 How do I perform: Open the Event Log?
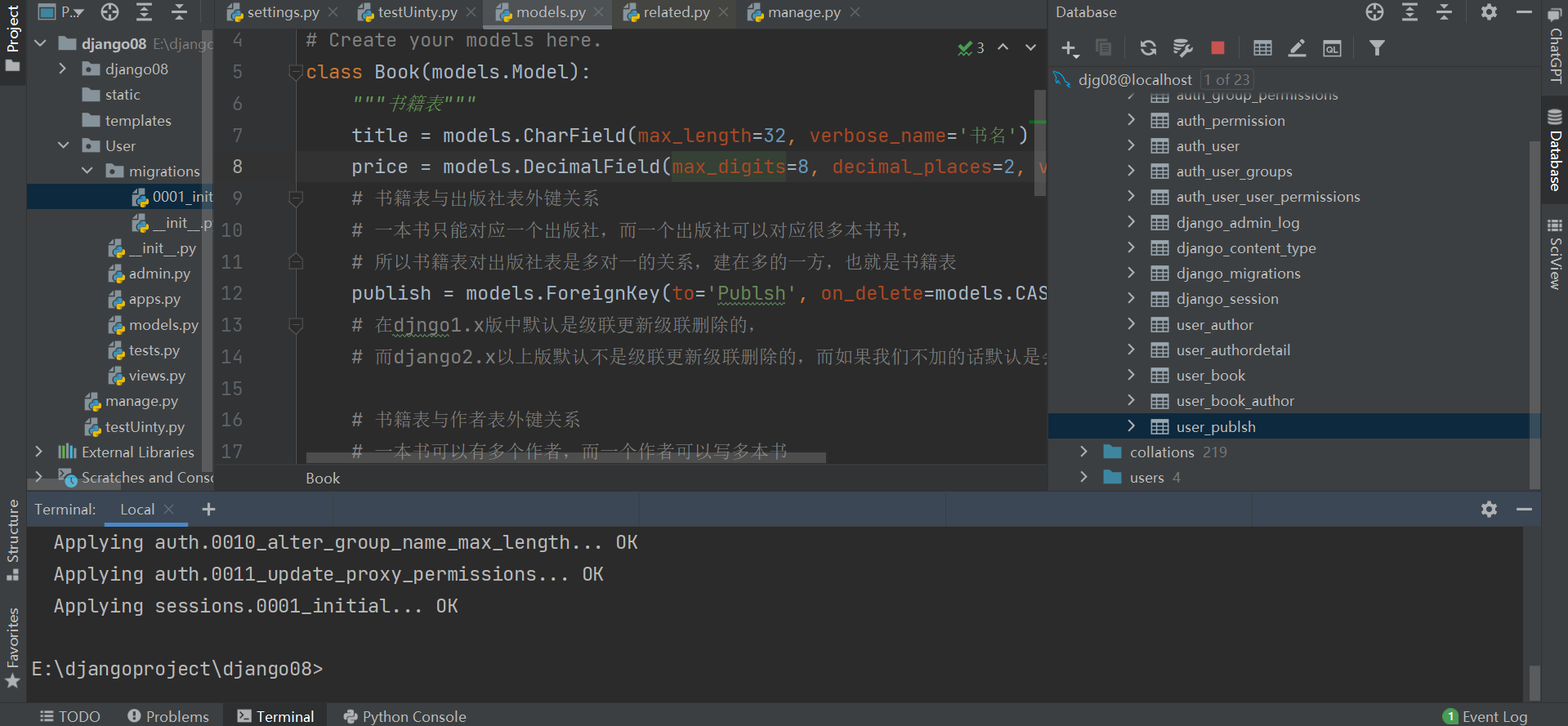coord(1485,716)
